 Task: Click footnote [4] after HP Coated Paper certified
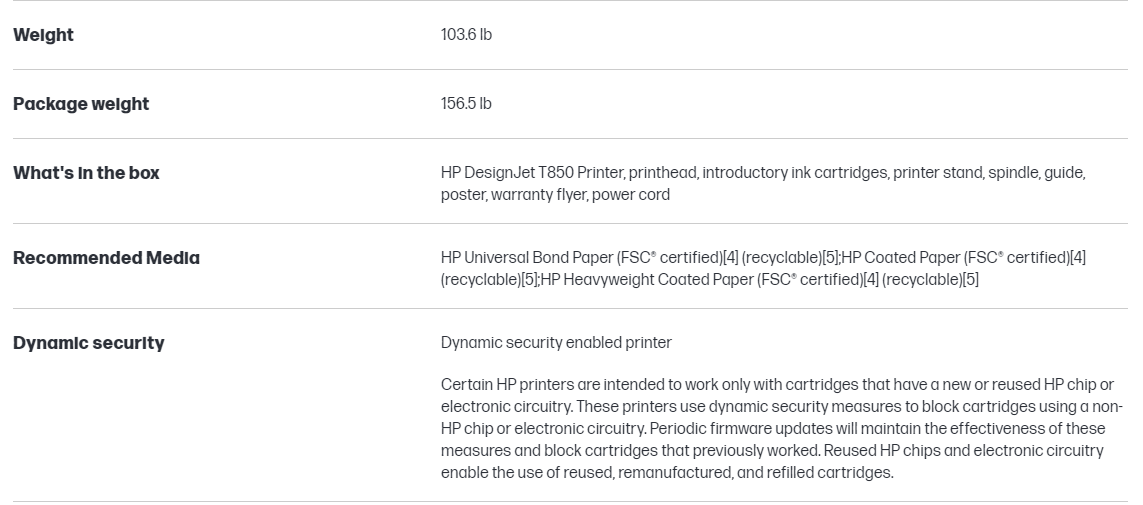pos(1077,258)
